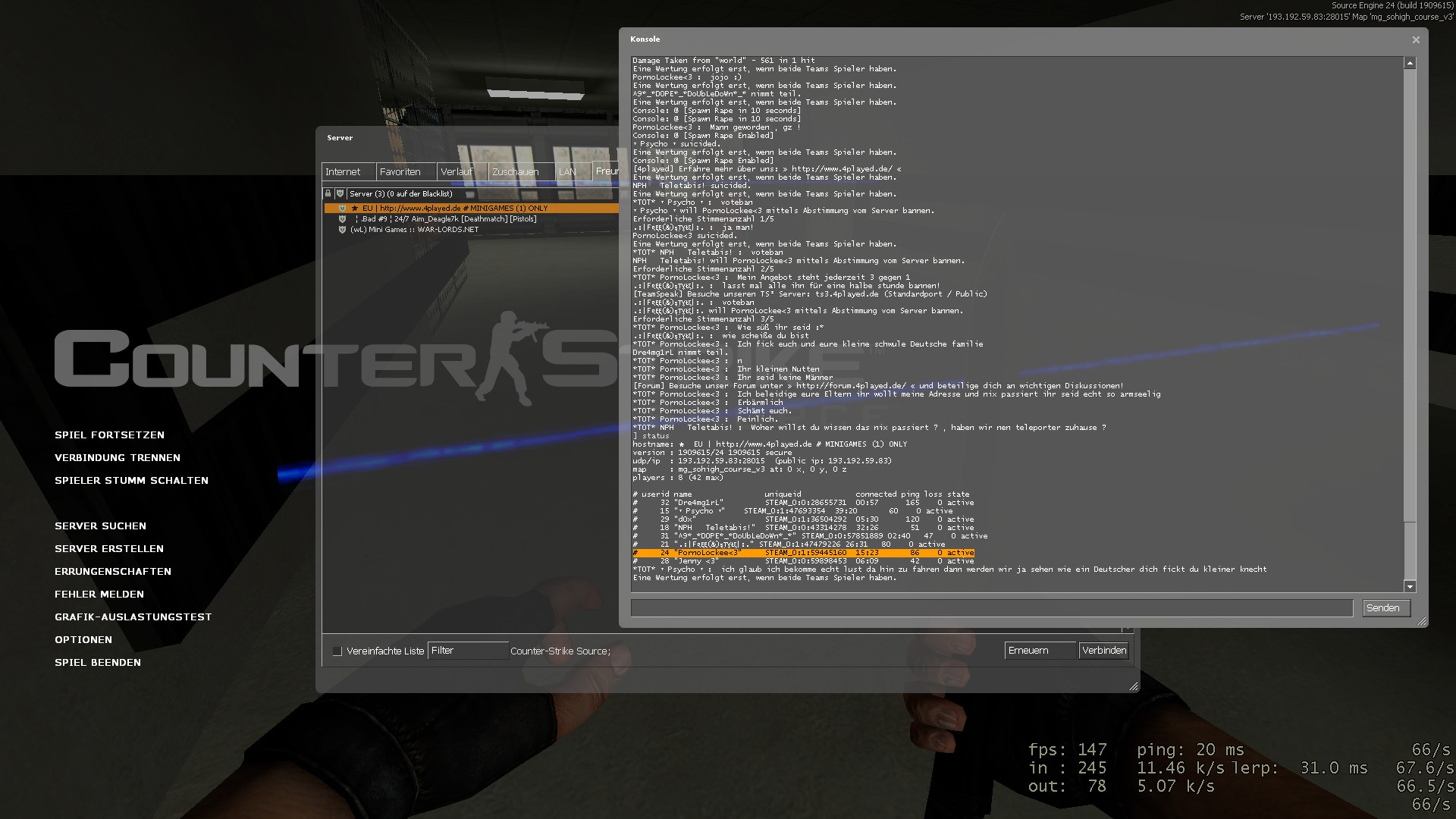This screenshot has width=1456, height=819.
Task: Switch to the Favoriten tab
Action: click(406, 172)
